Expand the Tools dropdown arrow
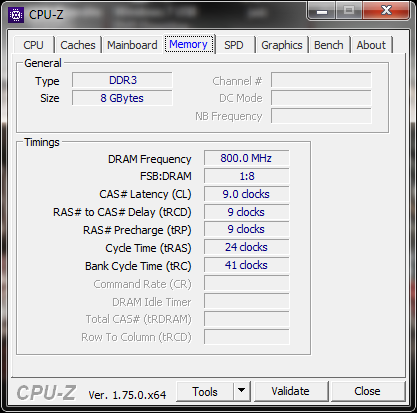 coord(242,390)
